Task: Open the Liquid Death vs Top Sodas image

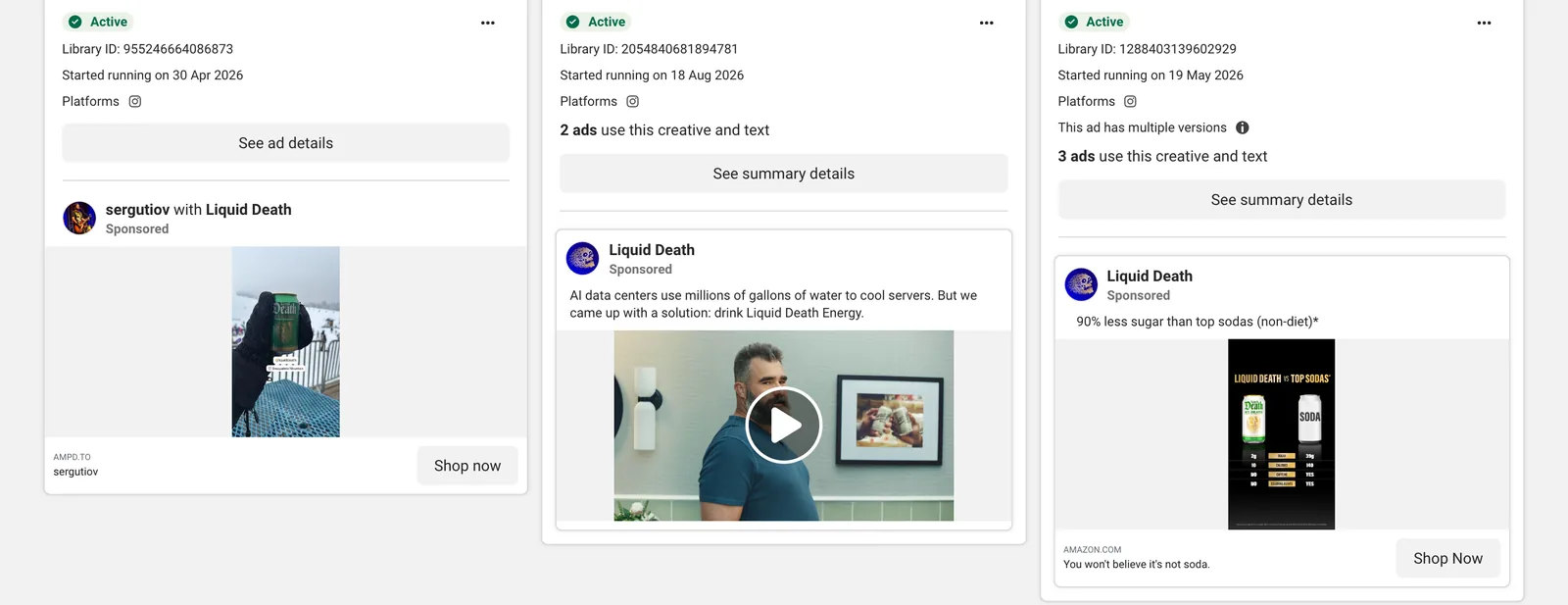Action: point(1281,434)
